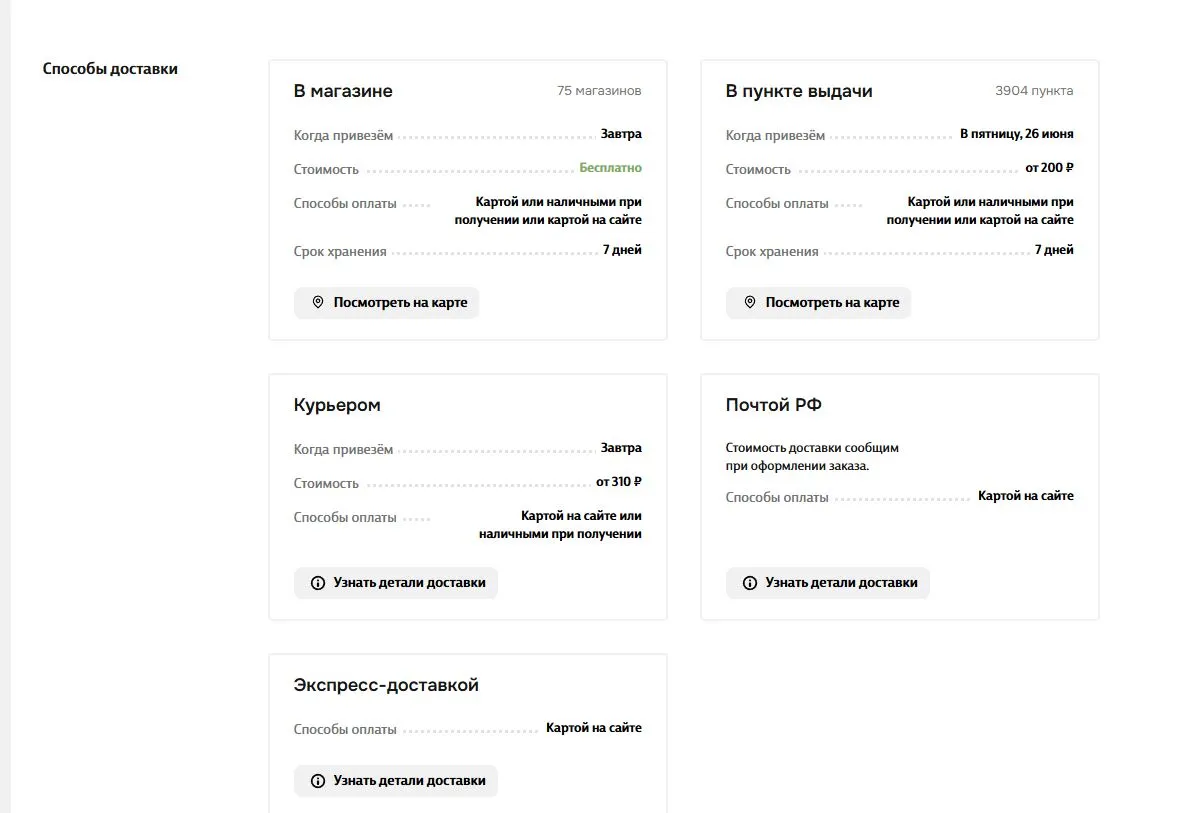Click the В пункте выдачи heading
This screenshot has height=813, width=1197.
coord(799,92)
